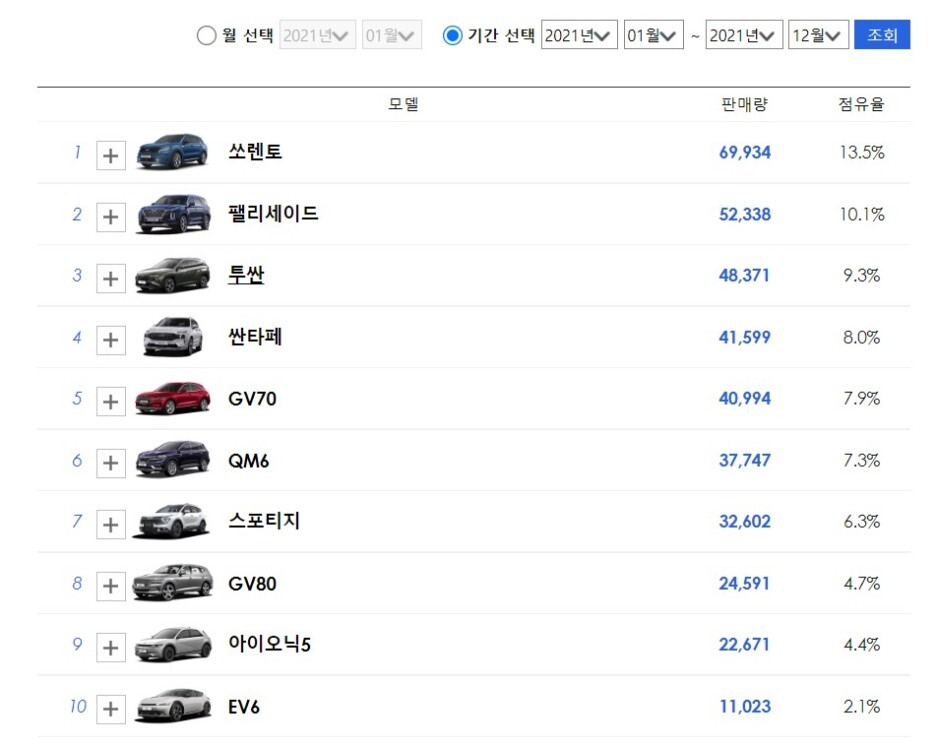Click the EV6 car thumbnail
Image resolution: width=936 pixels, height=745 pixels.
click(x=173, y=706)
